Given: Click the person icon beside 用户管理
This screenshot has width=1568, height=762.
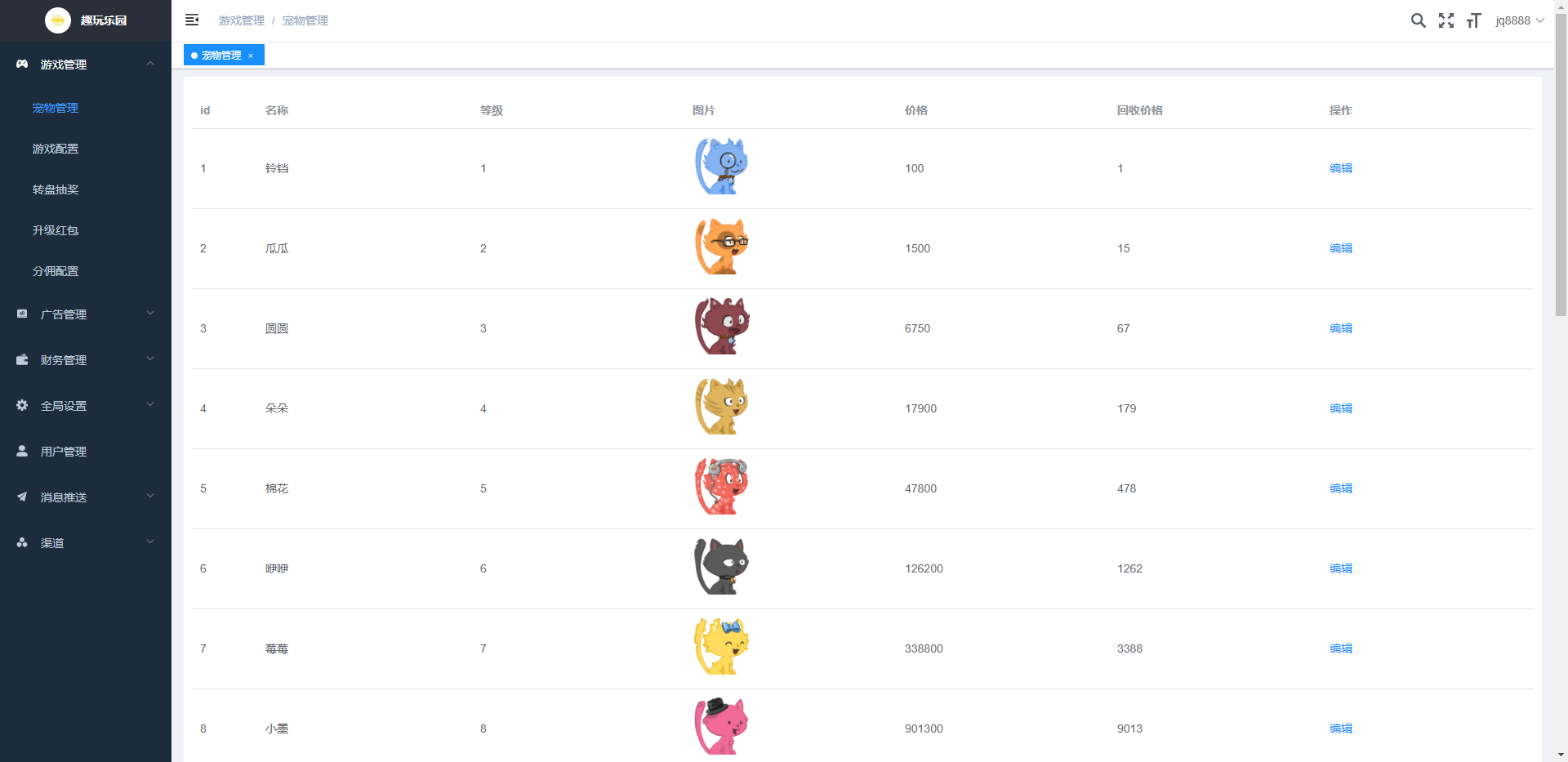Looking at the screenshot, I should [22, 451].
